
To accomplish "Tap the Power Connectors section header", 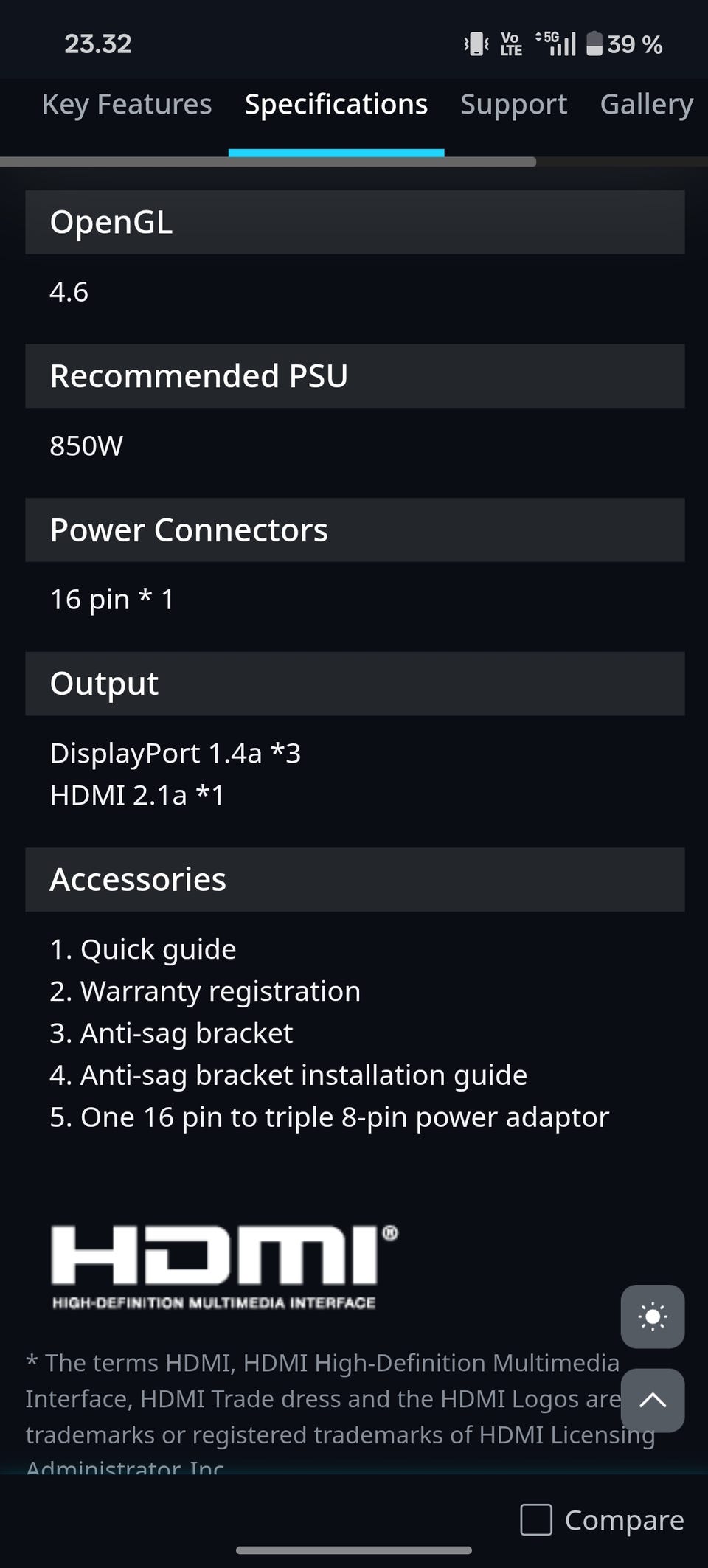I will point(355,530).
